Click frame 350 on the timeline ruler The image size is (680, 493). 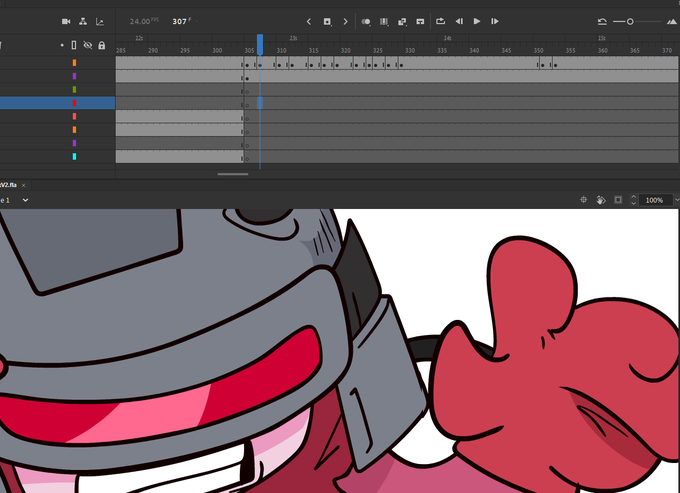(538, 50)
